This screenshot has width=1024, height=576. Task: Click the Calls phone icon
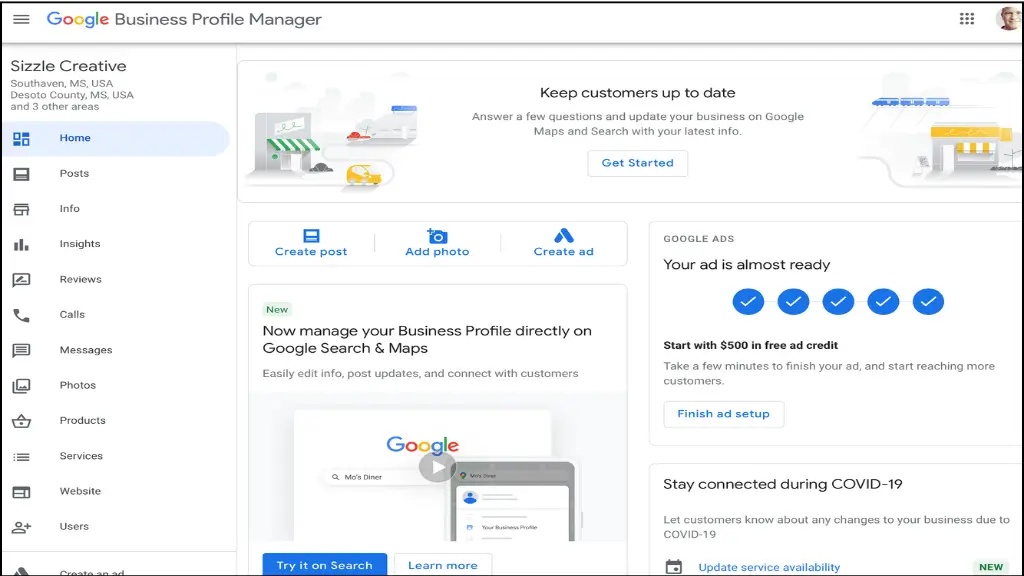tap(21, 315)
